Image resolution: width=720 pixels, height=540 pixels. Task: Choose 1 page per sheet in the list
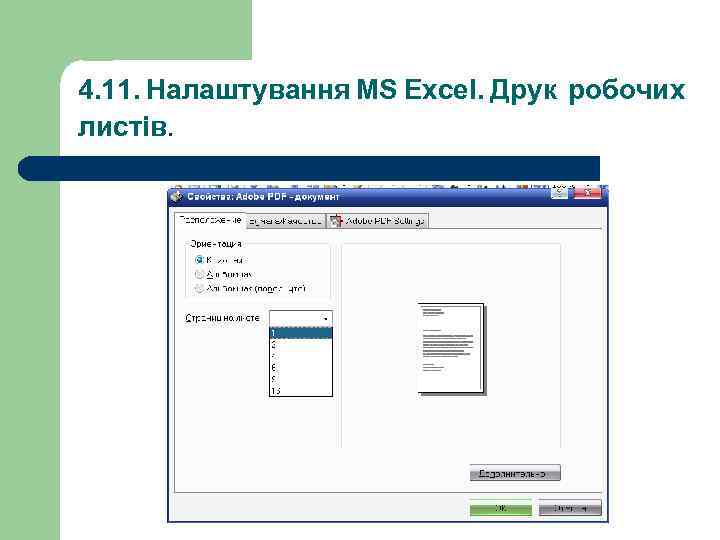point(301,333)
